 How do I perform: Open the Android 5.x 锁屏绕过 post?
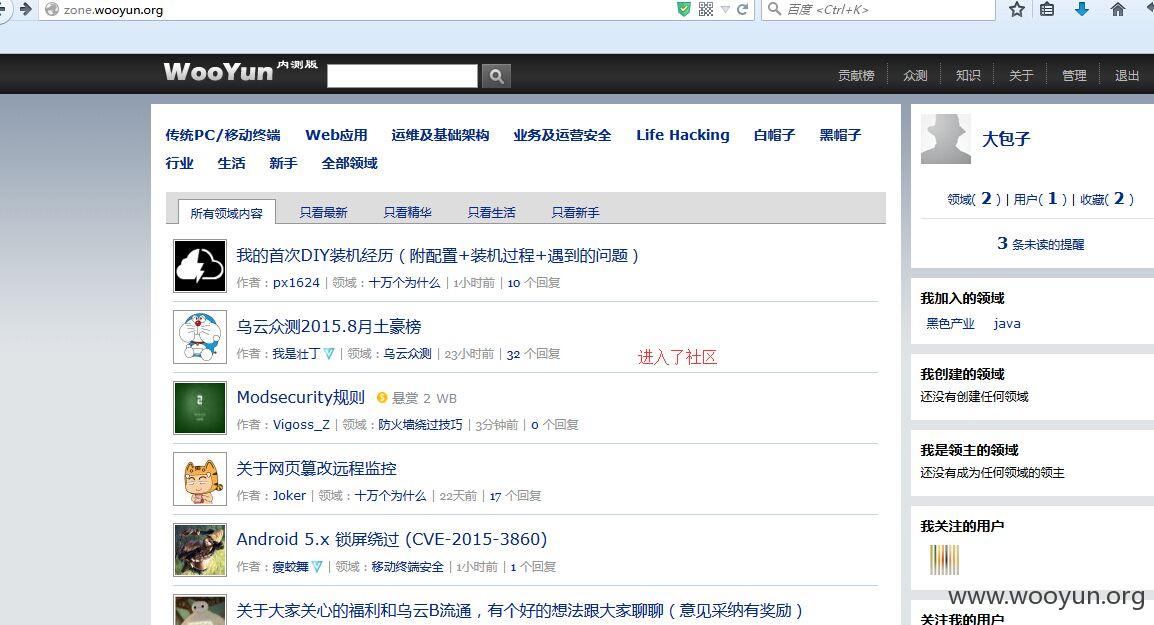click(392, 539)
